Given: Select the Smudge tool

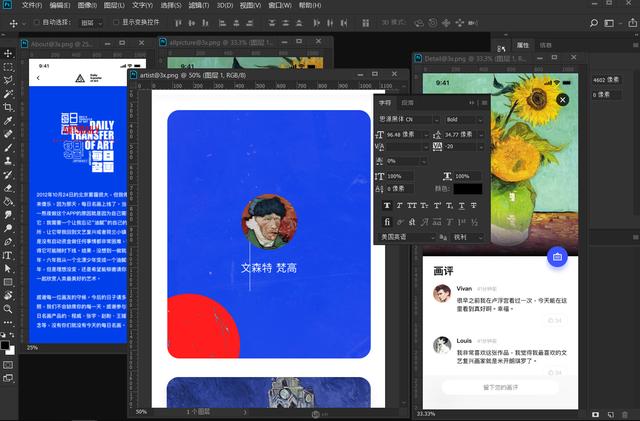Looking at the screenshot, I should [x=8, y=215].
